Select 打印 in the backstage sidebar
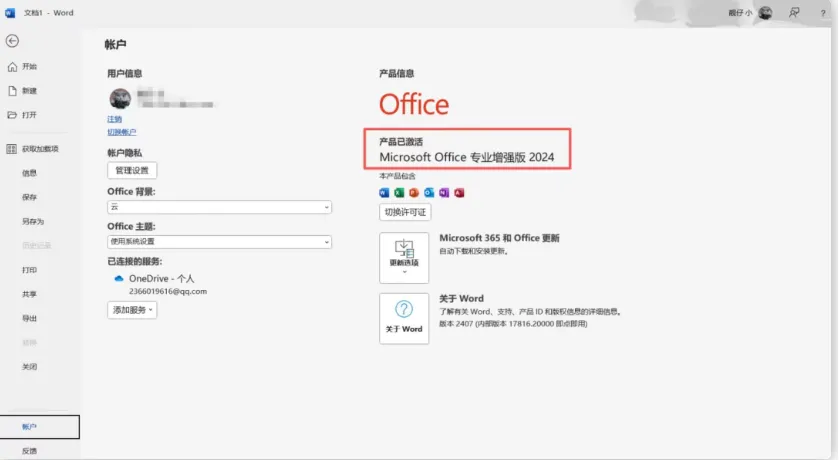 pyautogui.click(x=29, y=270)
